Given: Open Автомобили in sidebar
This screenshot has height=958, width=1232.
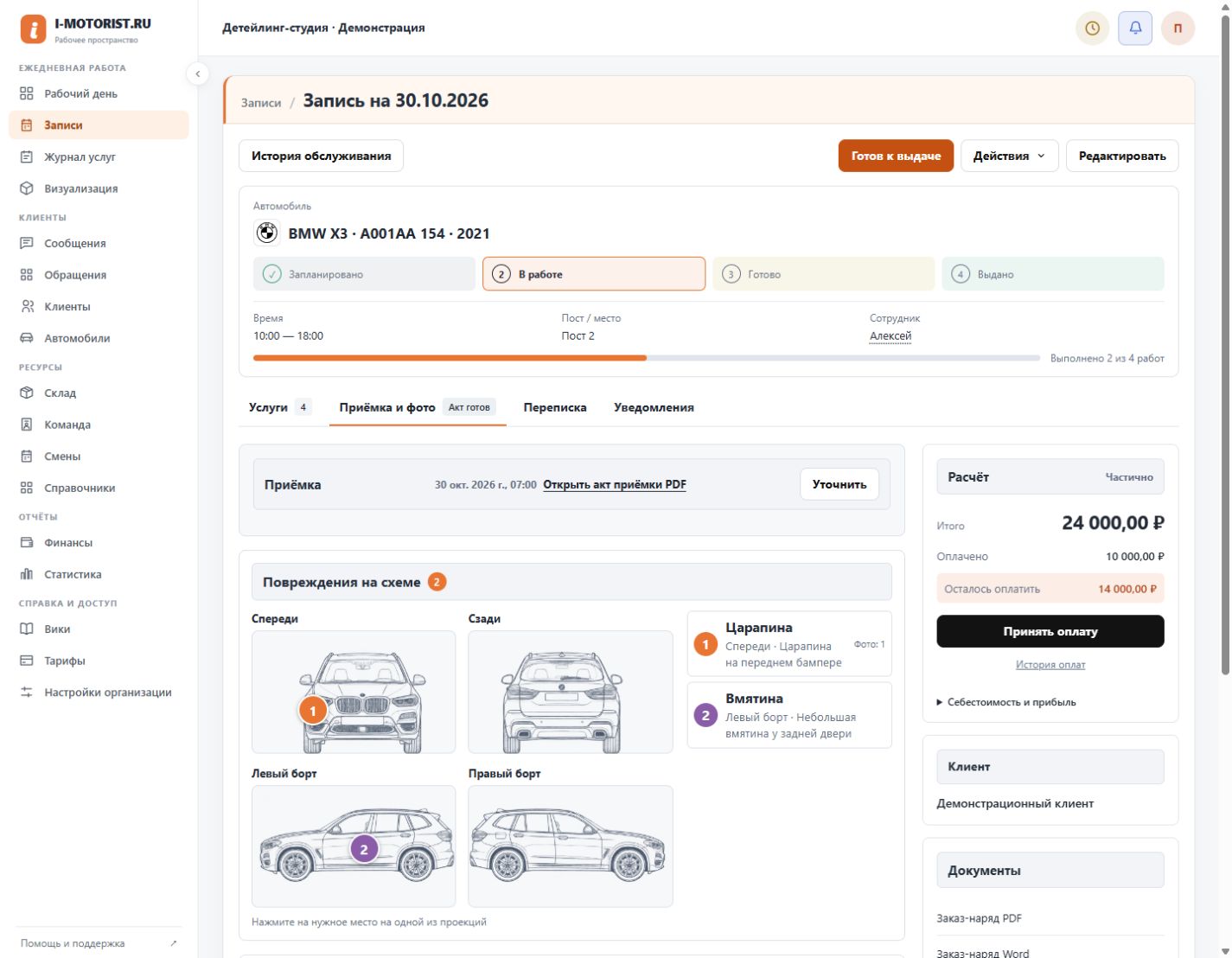Looking at the screenshot, I should click(99, 338).
